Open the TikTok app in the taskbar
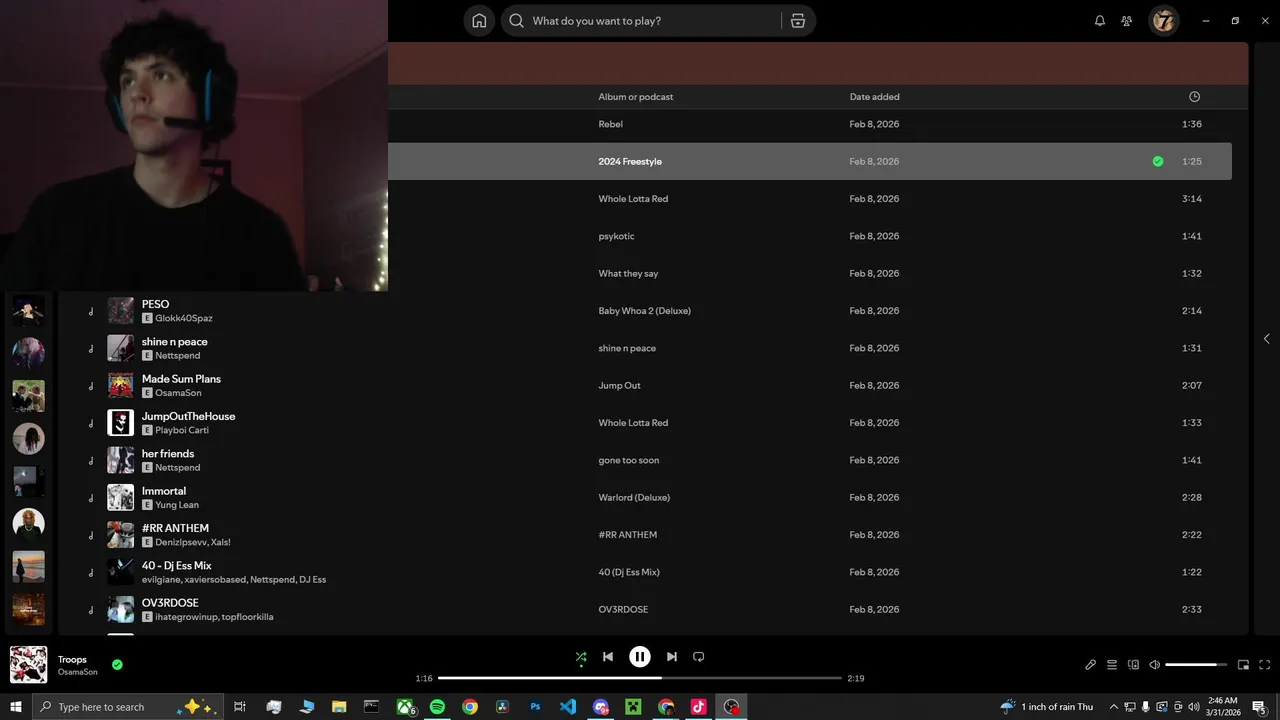Image resolution: width=1280 pixels, height=720 pixels. point(699,707)
